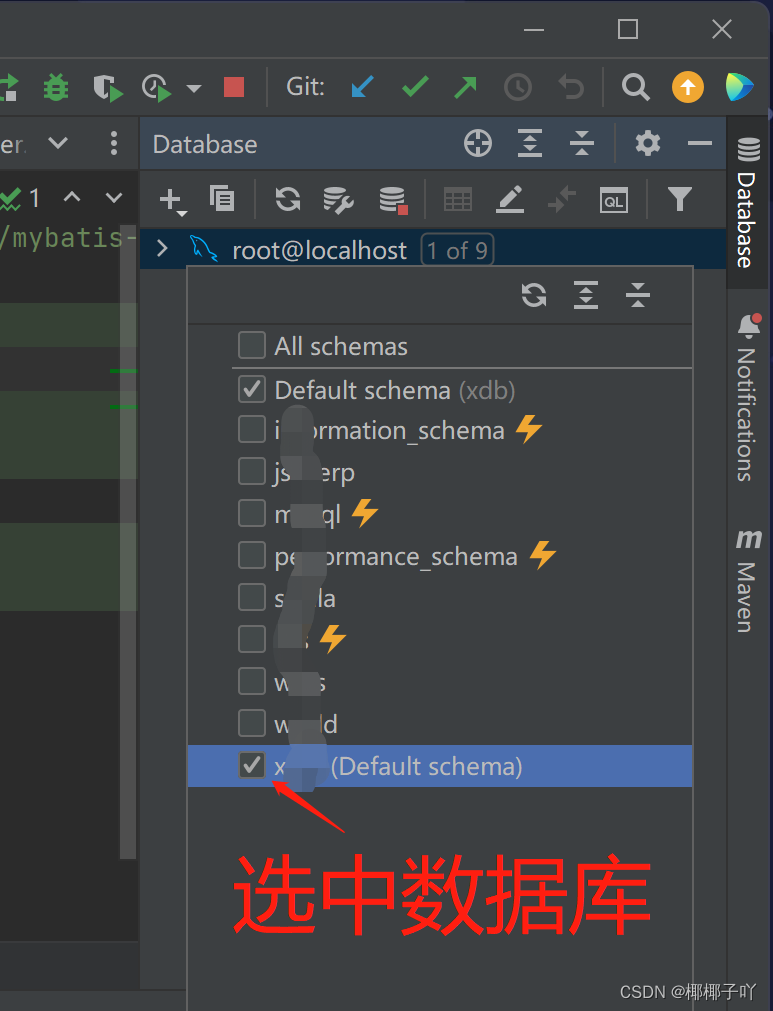Stop the running process
The image size is (773, 1011).
tap(233, 87)
